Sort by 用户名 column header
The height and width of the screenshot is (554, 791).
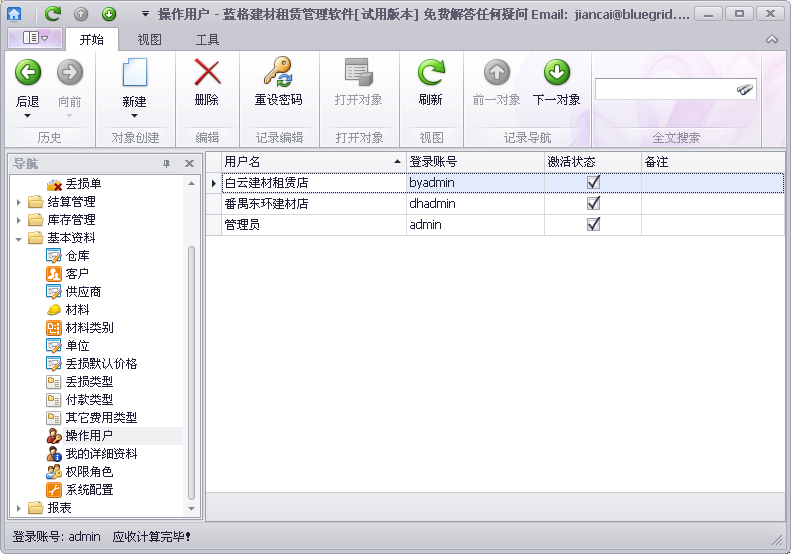point(314,162)
